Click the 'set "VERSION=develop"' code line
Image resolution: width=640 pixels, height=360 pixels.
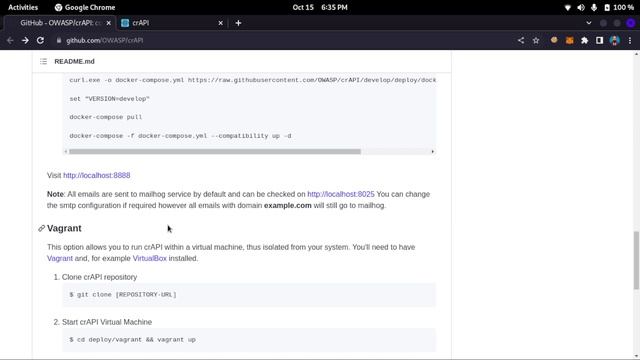tap(109, 99)
